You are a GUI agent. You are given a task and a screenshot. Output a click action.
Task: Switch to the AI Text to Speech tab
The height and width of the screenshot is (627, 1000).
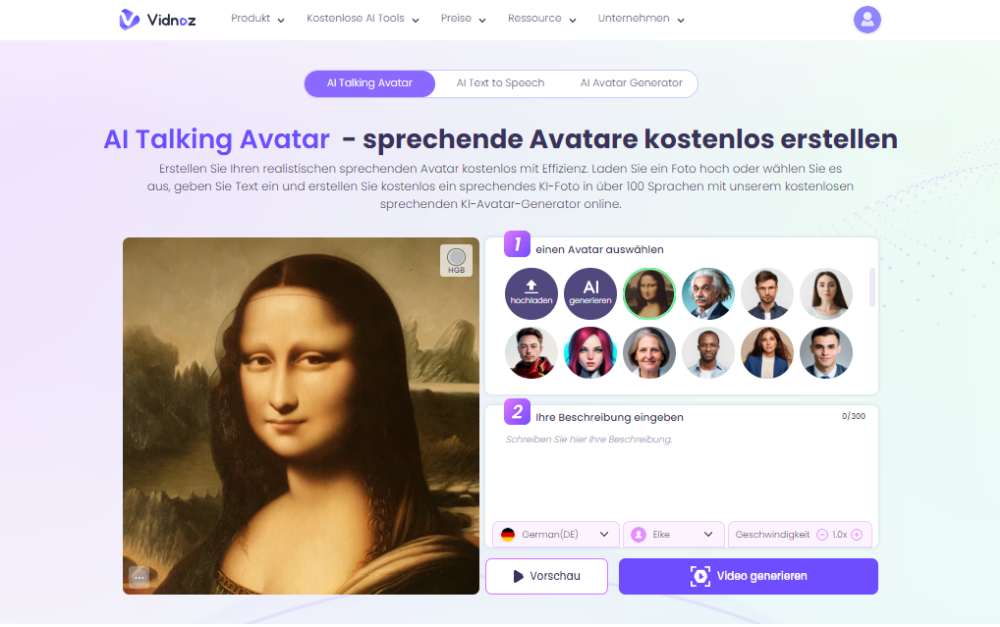click(500, 83)
